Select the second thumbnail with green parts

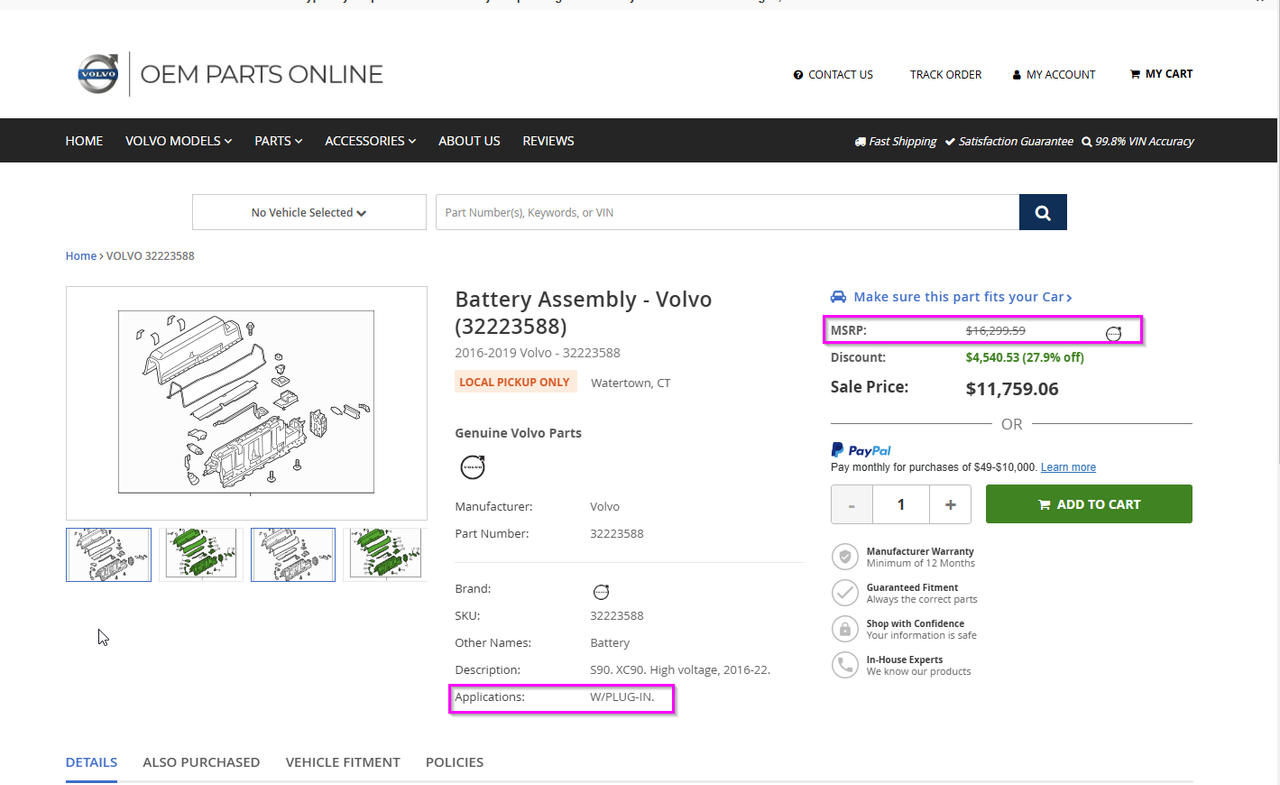pyautogui.click(x=201, y=555)
